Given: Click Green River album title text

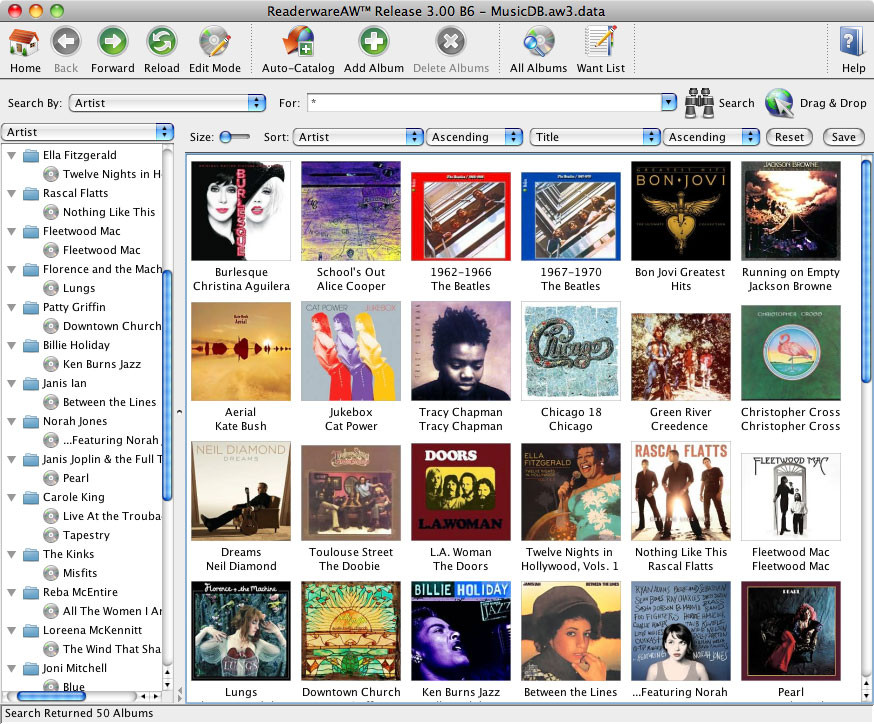Looking at the screenshot, I should point(681,412).
